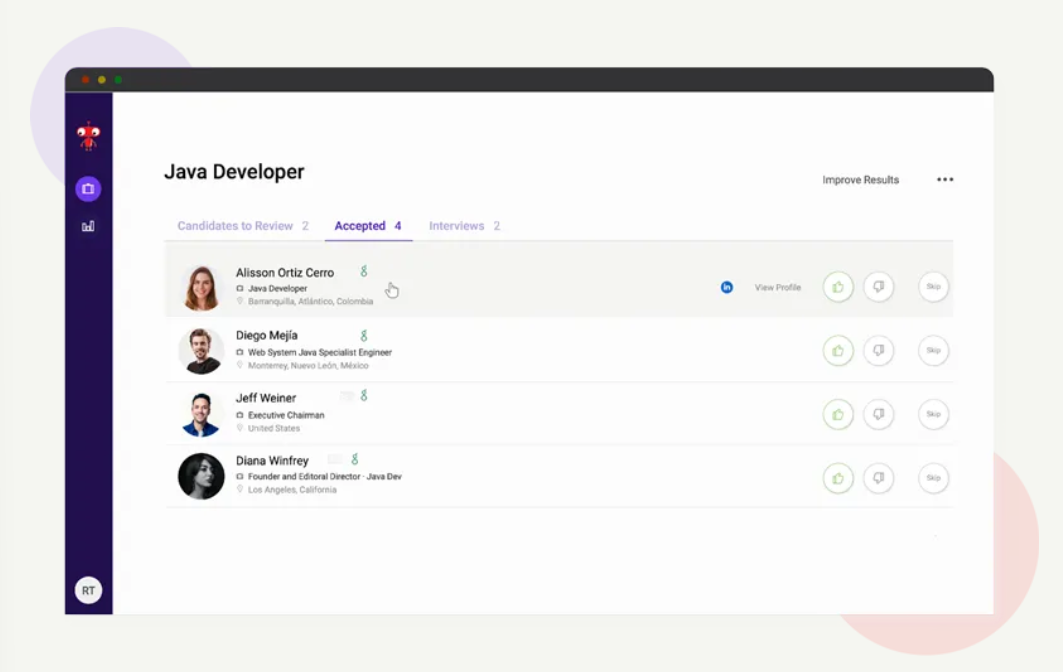
Task: Thumbs up Alisson Ortiz Cerro
Action: (x=838, y=287)
